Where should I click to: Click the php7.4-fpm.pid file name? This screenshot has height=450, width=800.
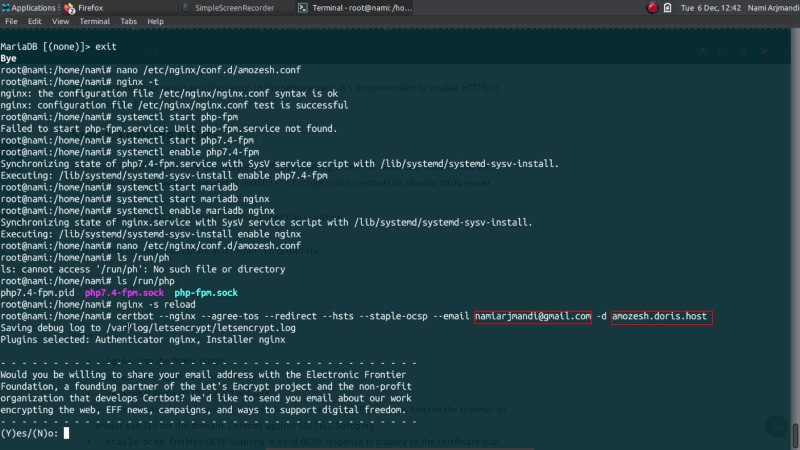coord(37,293)
